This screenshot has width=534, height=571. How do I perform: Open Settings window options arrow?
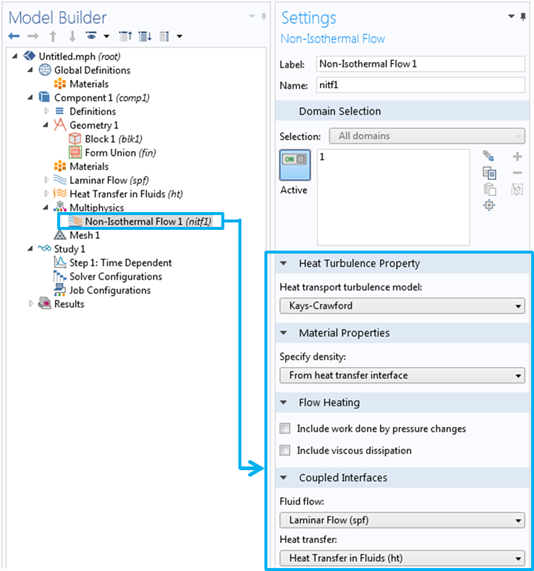[x=511, y=16]
